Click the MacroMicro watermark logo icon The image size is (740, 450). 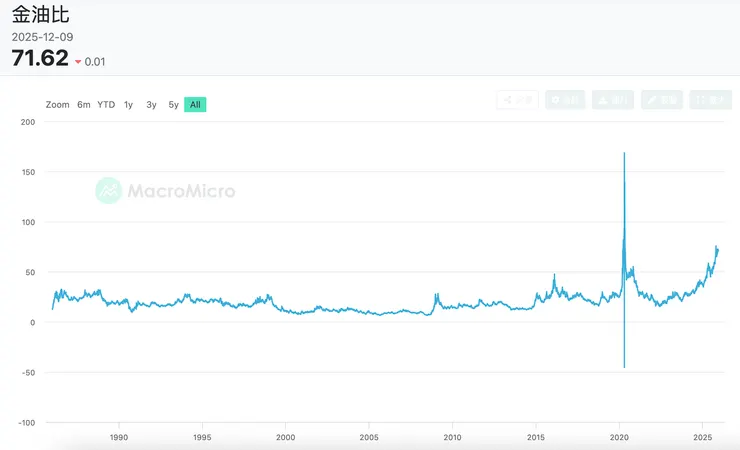coord(108,190)
